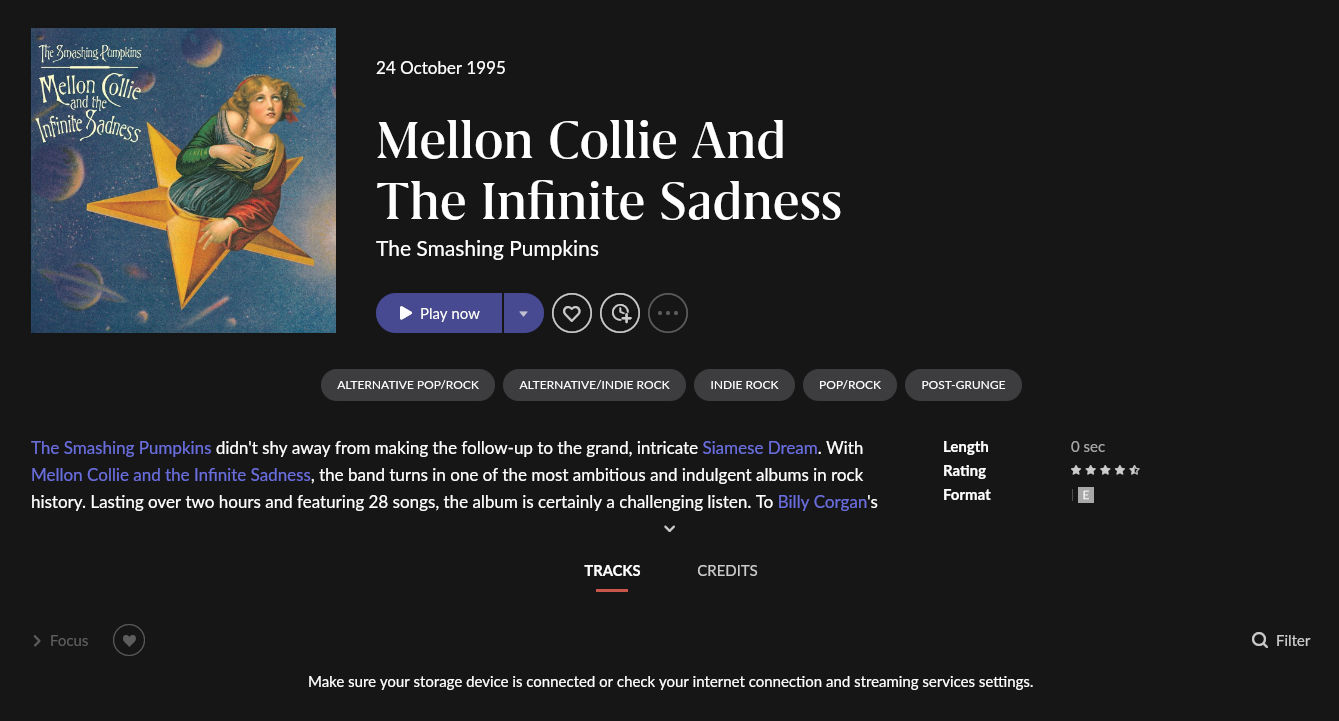Open the three-dots more options menu
The image size is (1339, 721).
668,313
